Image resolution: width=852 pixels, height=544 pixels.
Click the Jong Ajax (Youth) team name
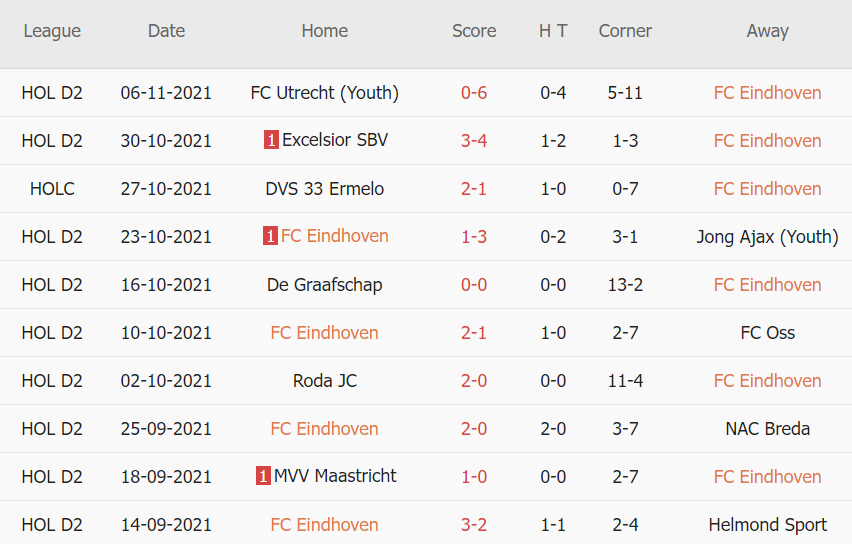click(x=767, y=237)
